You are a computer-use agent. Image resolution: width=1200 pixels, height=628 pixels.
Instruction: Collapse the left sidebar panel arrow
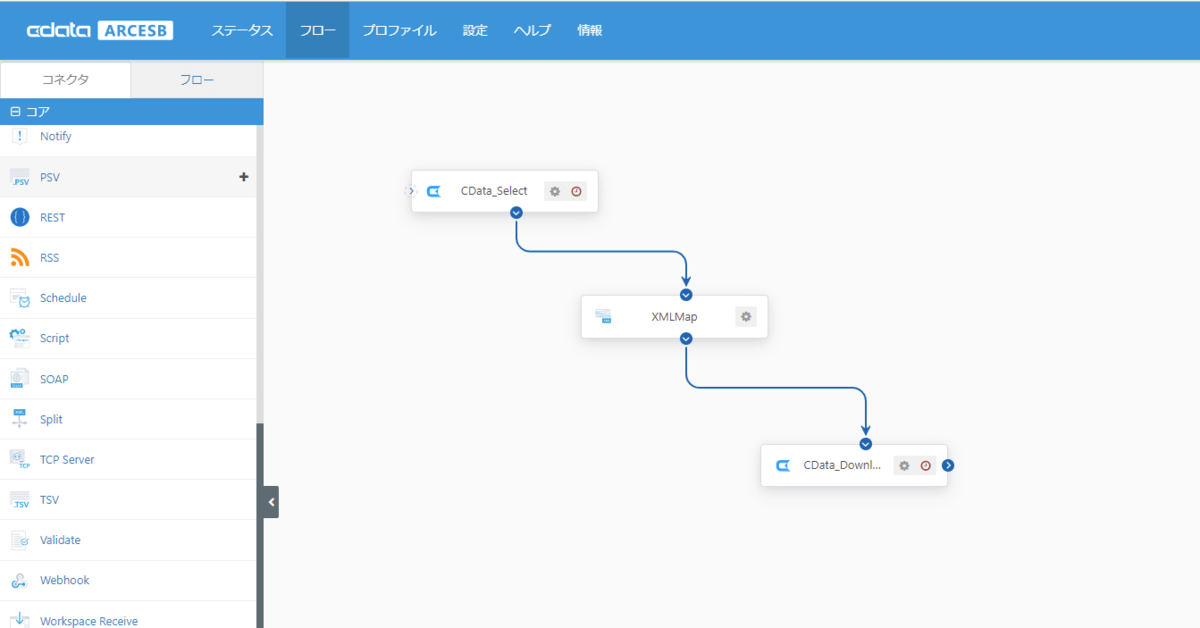271,502
